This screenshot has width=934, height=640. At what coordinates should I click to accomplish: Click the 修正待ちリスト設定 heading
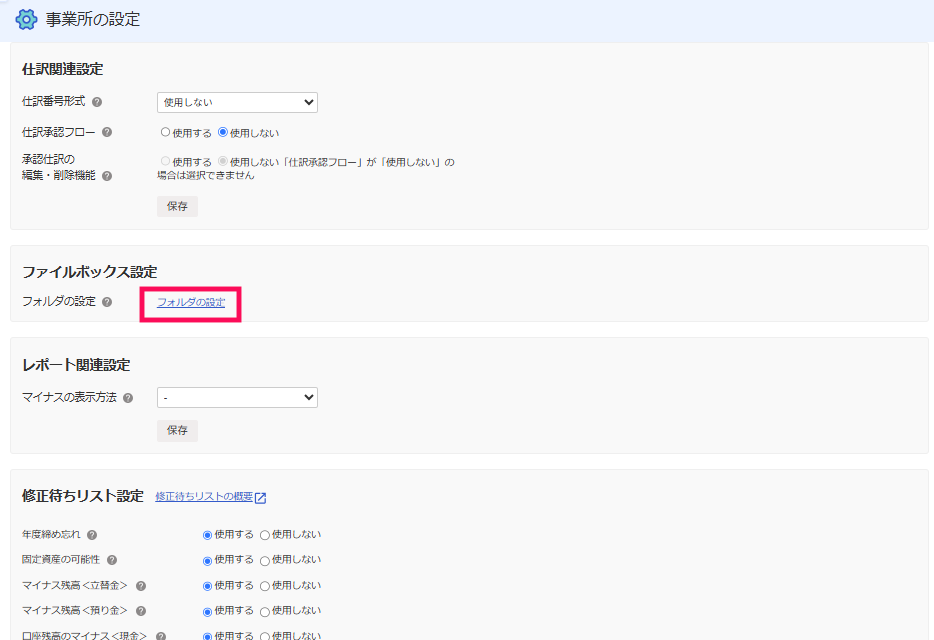tap(83, 496)
